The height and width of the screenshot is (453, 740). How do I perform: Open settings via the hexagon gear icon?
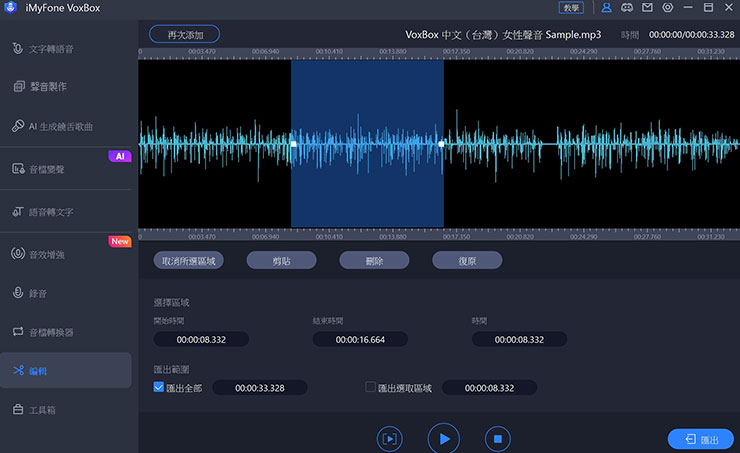pyautogui.click(x=668, y=7)
